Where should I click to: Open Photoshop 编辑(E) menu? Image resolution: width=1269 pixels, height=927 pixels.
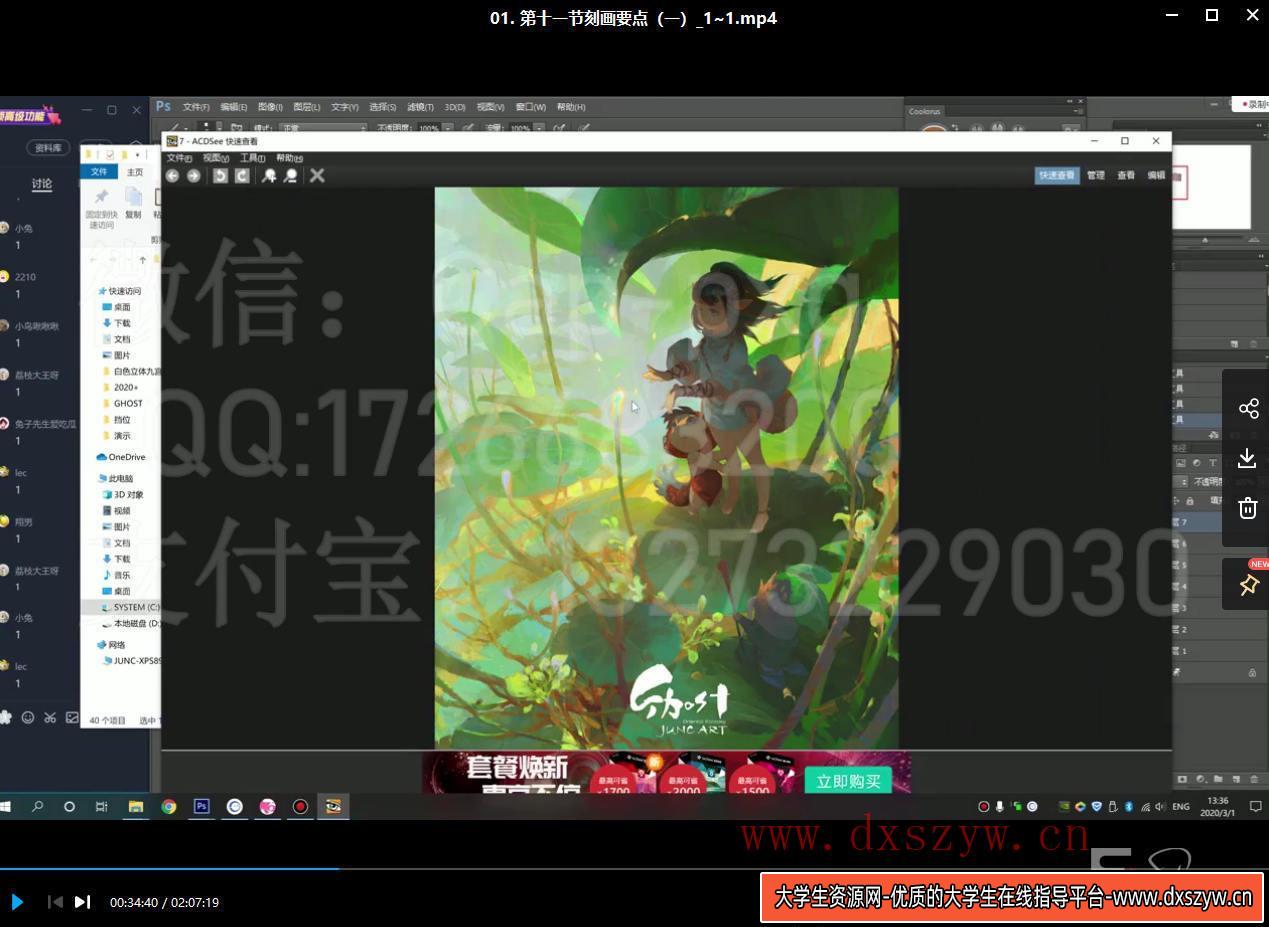point(233,107)
